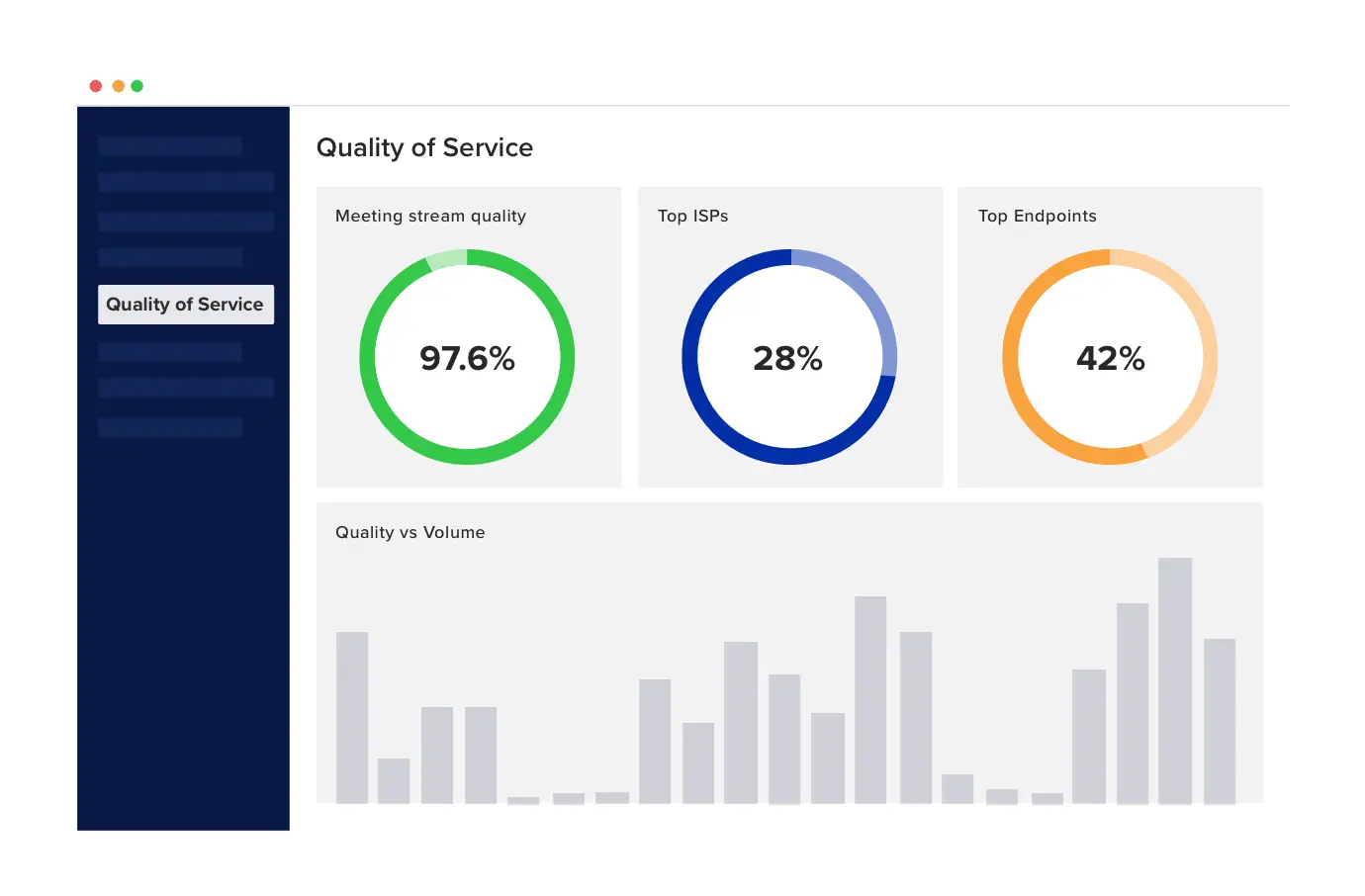Click the tallest bar in Quality vs Volume

(1174, 680)
